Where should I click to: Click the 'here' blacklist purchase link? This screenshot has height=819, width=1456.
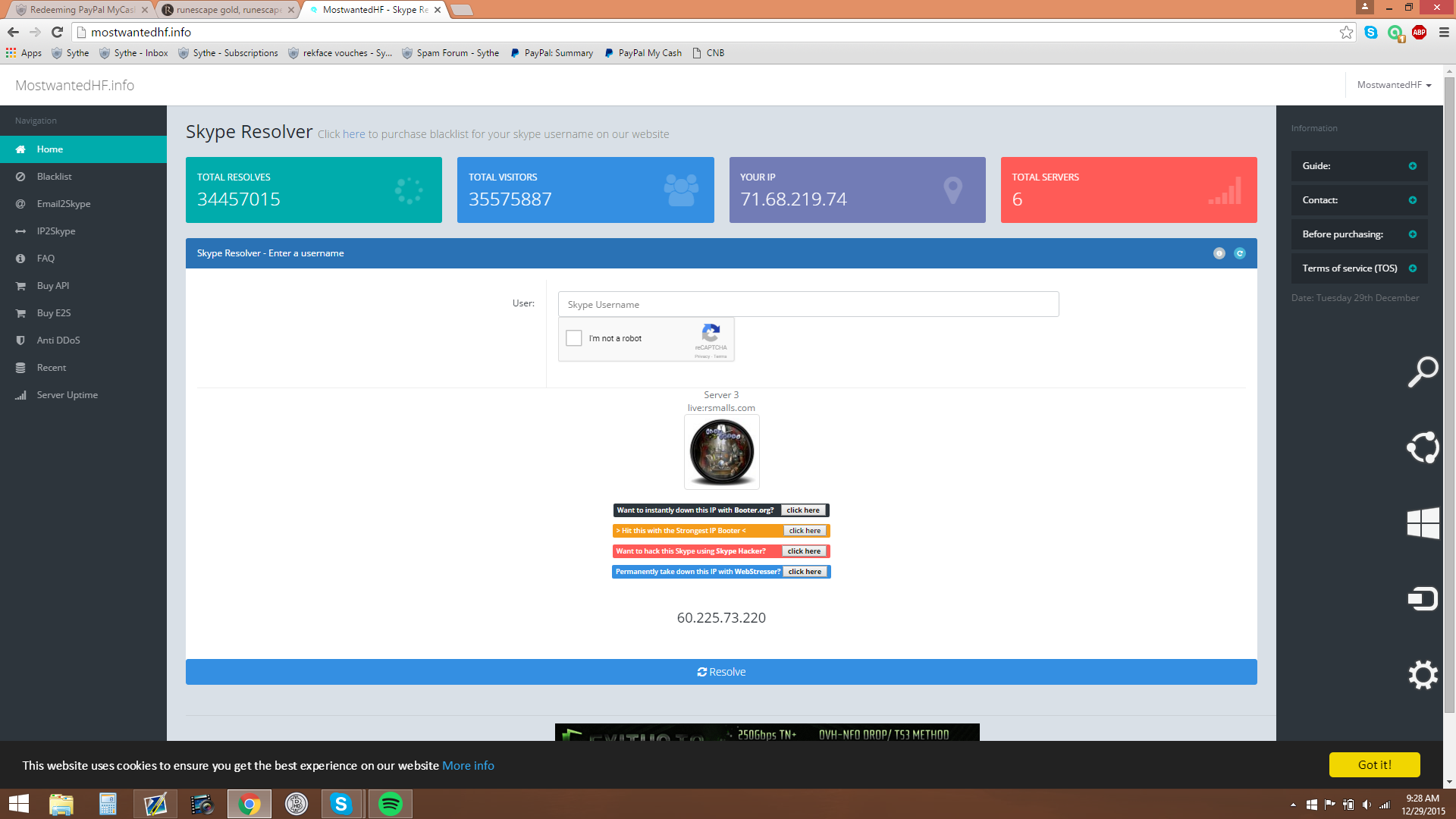point(353,134)
